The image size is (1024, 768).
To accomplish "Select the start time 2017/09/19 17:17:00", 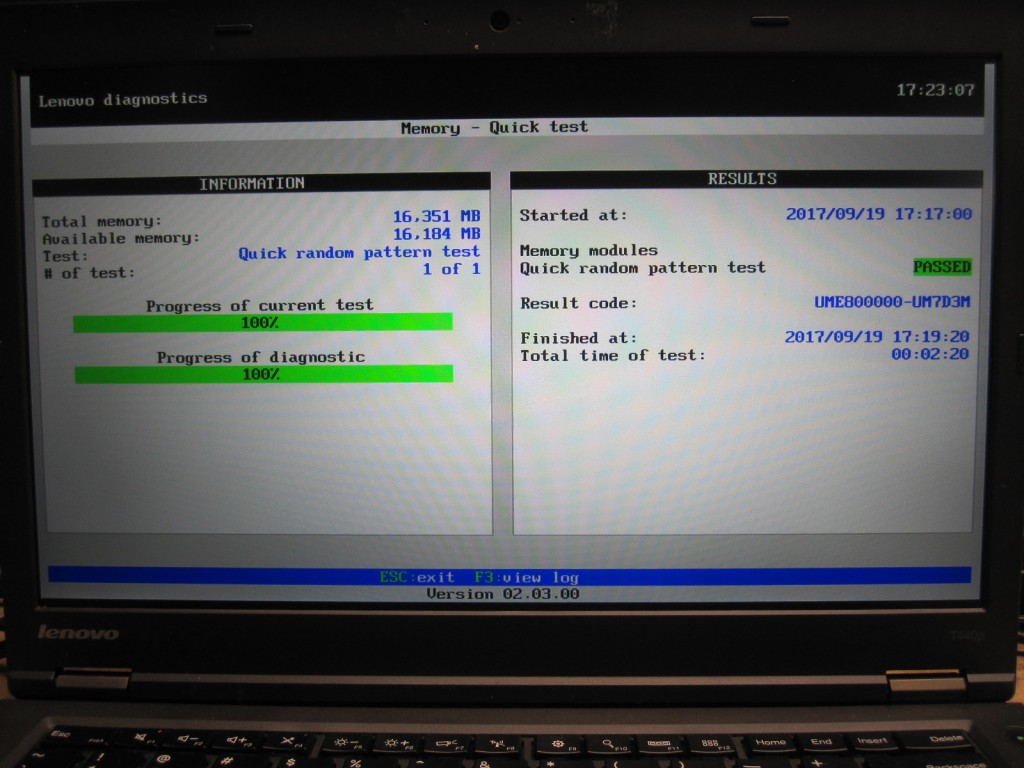I will [x=878, y=214].
